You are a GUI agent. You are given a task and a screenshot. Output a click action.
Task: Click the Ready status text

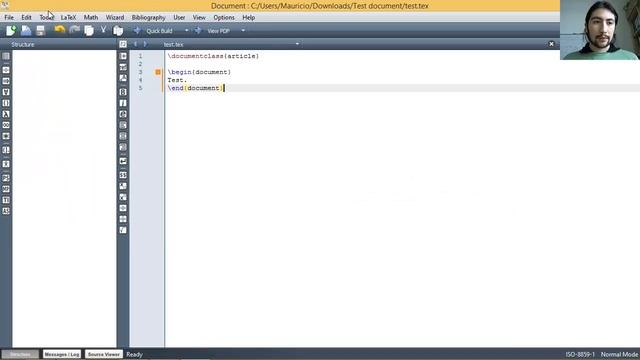[134, 354]
